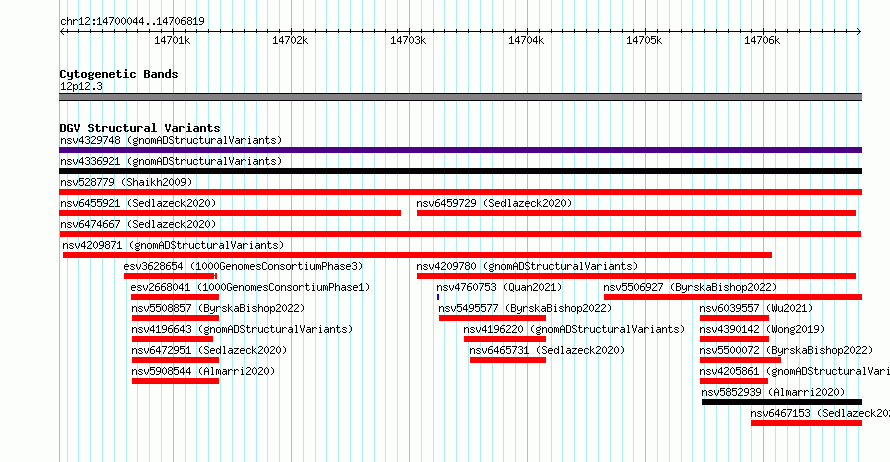Image resolution: width=890 pixels, height=462 pixels.
Task: Click the red bar under nsv5506927
Action: point(733,297)
